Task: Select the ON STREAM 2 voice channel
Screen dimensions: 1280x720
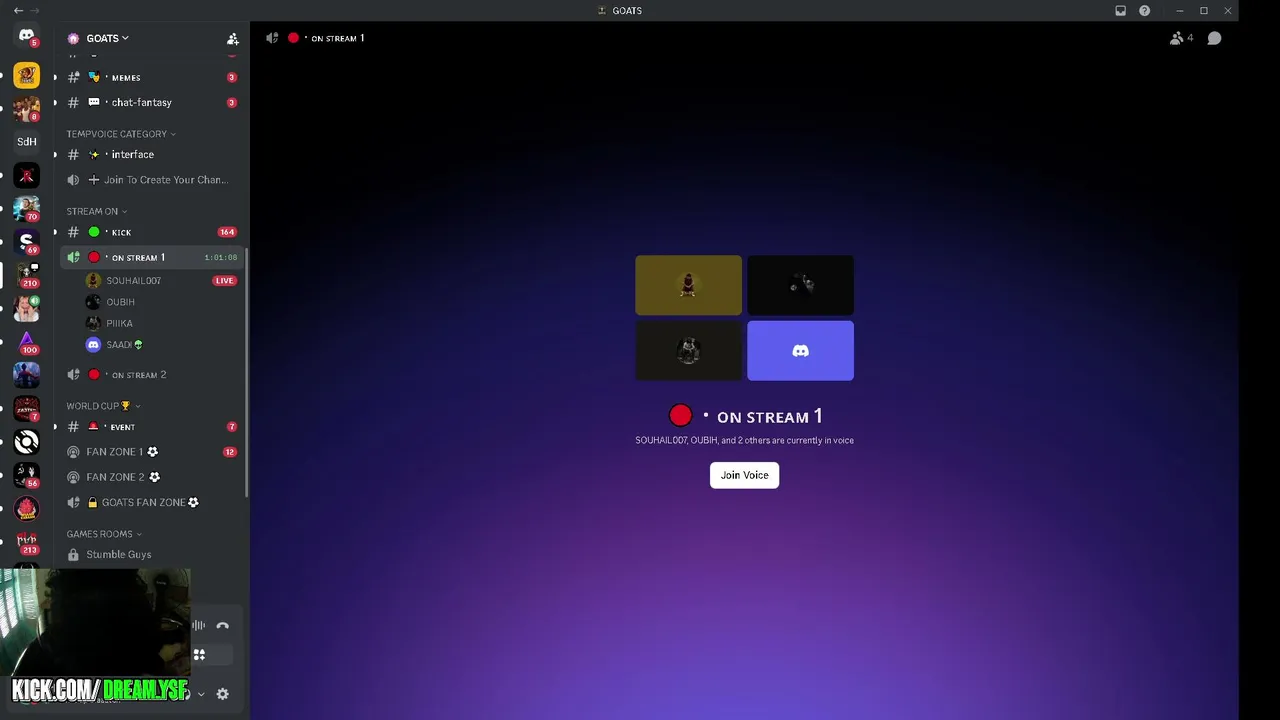Action: coord(150,375)
